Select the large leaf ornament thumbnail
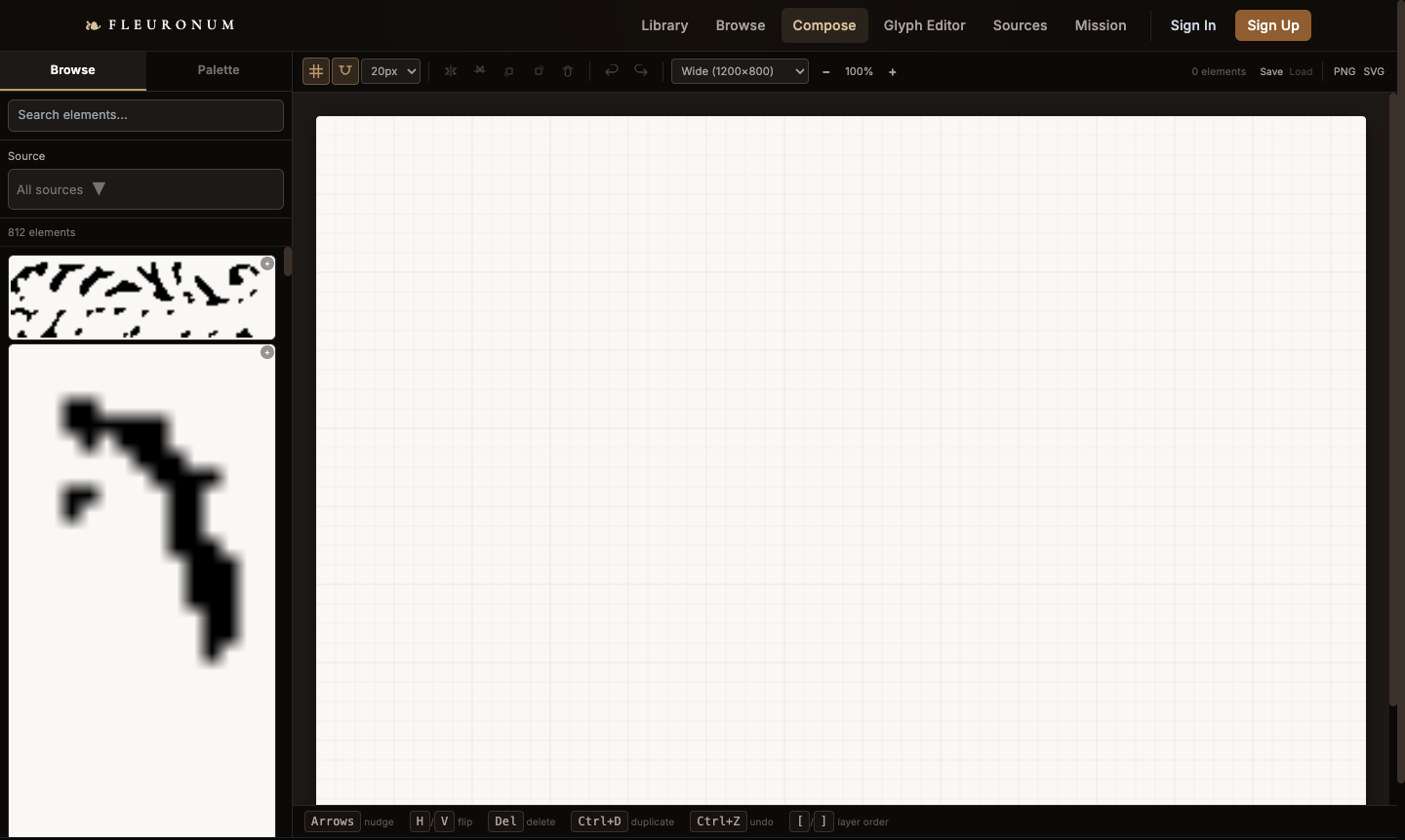The height and width of the screenshot is (840, 1405). [x=141, y=590]
